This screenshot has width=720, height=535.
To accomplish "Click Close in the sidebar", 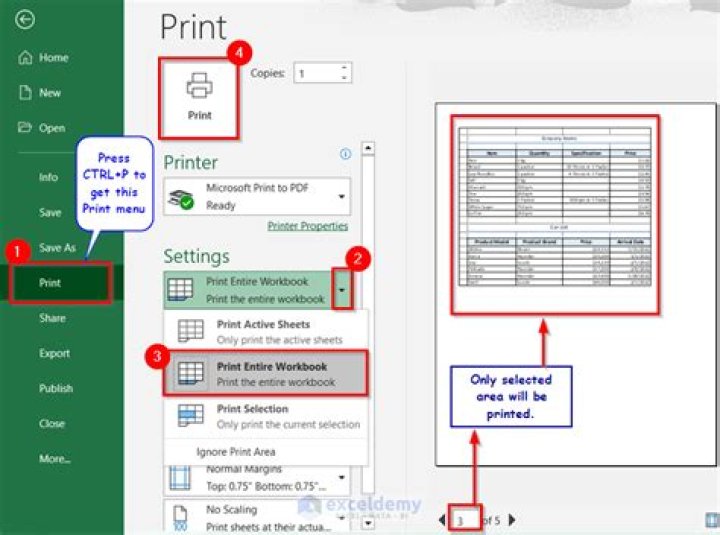I will 51,423.
